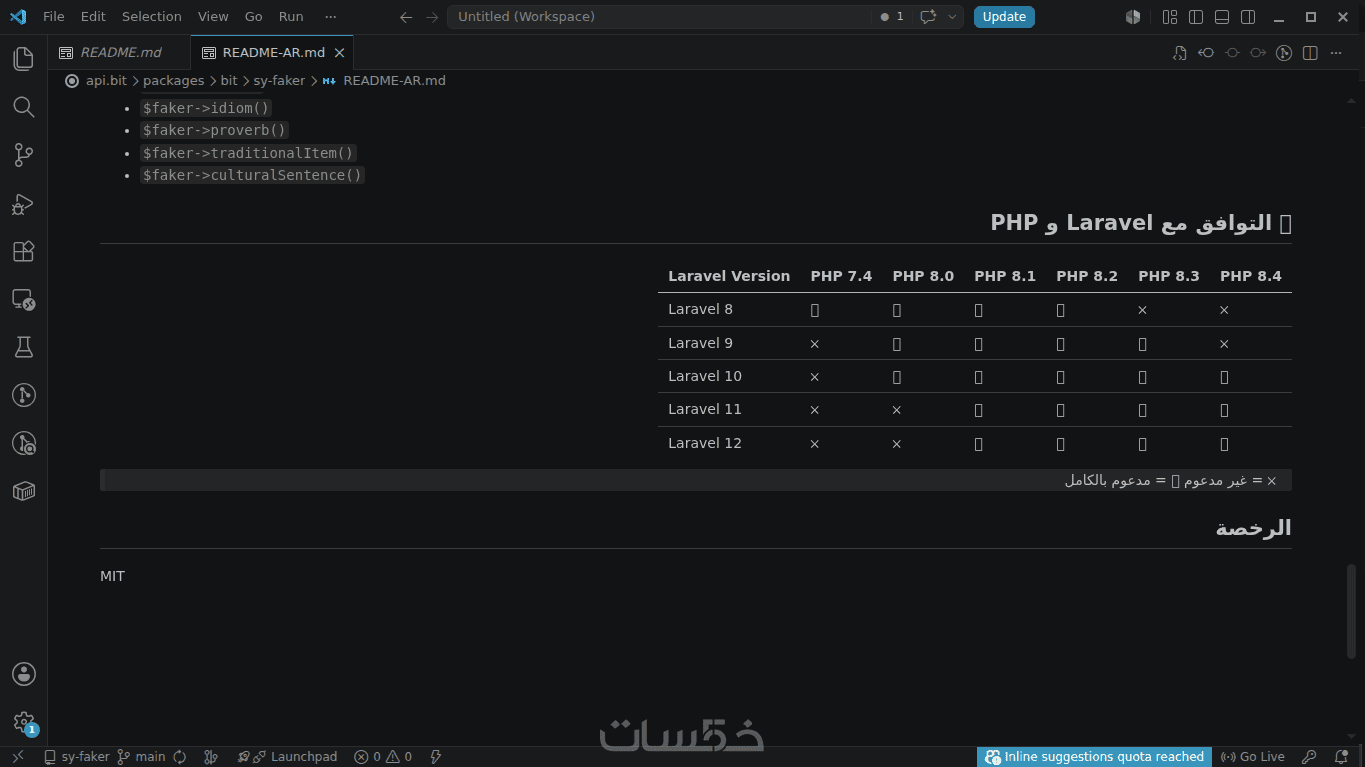The height and width of the screenshot is (767, 1365).
Task: Expand the chat dropdown arrow in title bar
Action: click(953, 17)
